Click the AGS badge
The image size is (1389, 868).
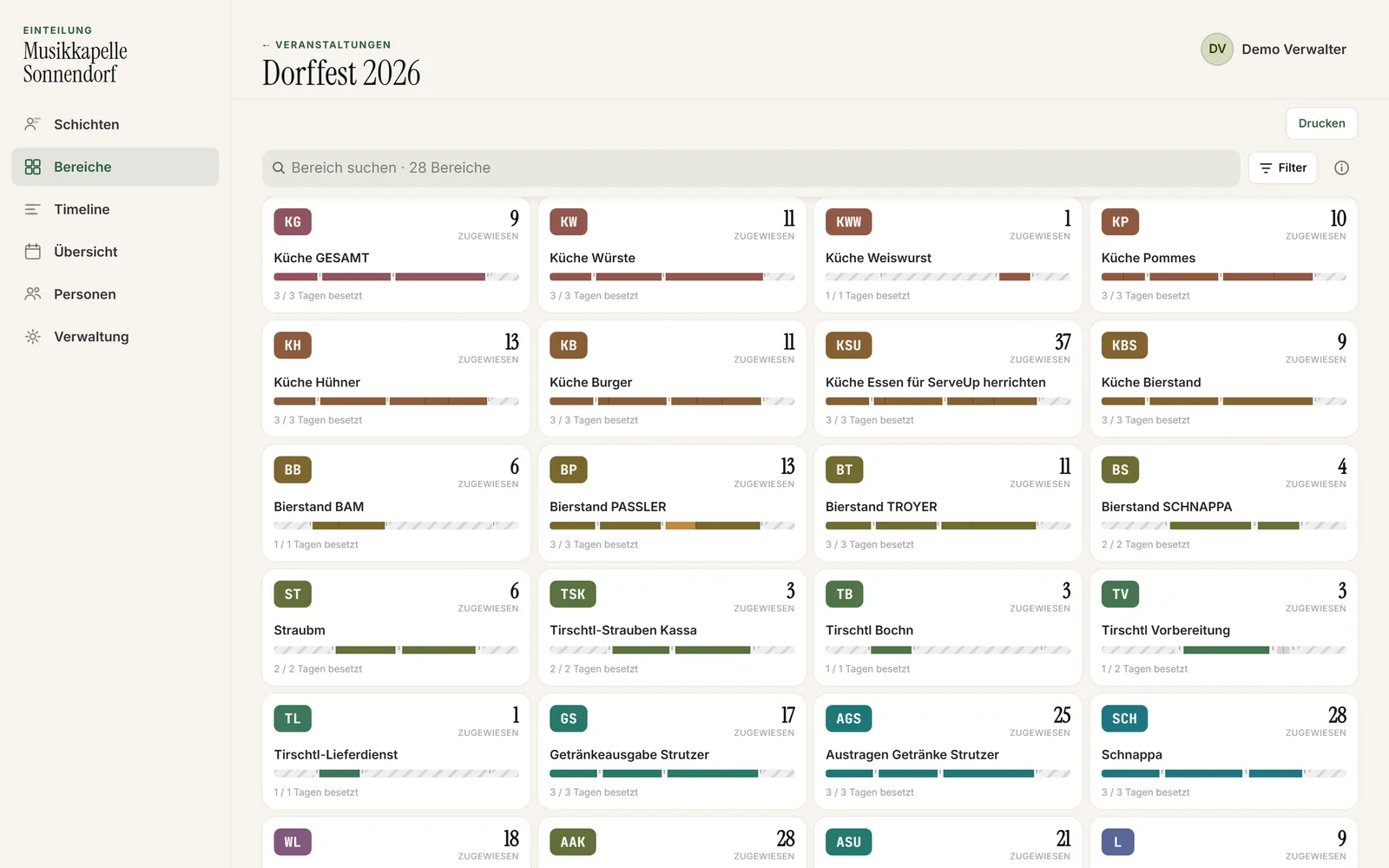click(848, 719)
